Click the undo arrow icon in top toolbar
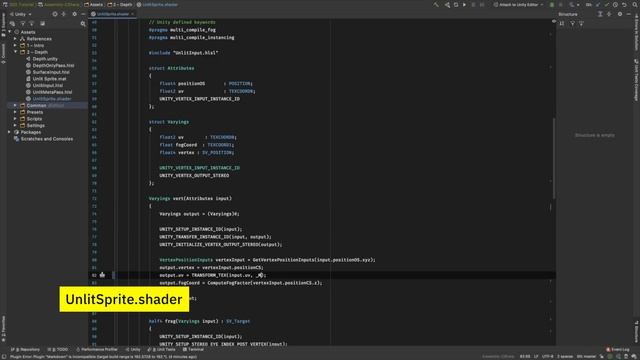The image size is (640, 360). pos(624,5)
